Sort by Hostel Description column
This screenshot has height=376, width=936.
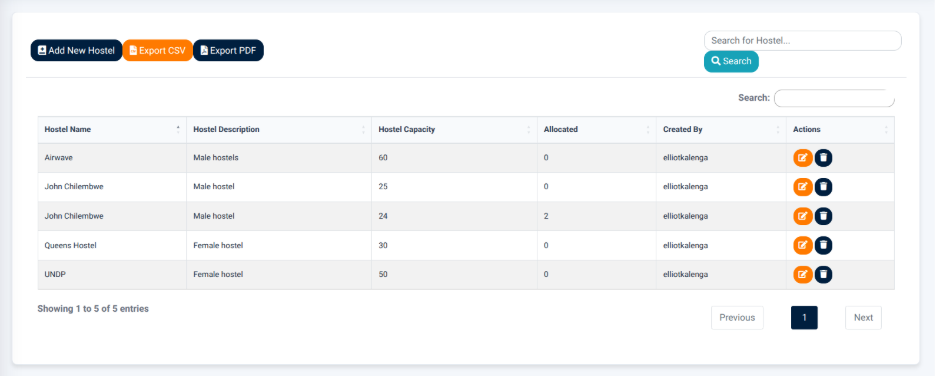[279, 130]
